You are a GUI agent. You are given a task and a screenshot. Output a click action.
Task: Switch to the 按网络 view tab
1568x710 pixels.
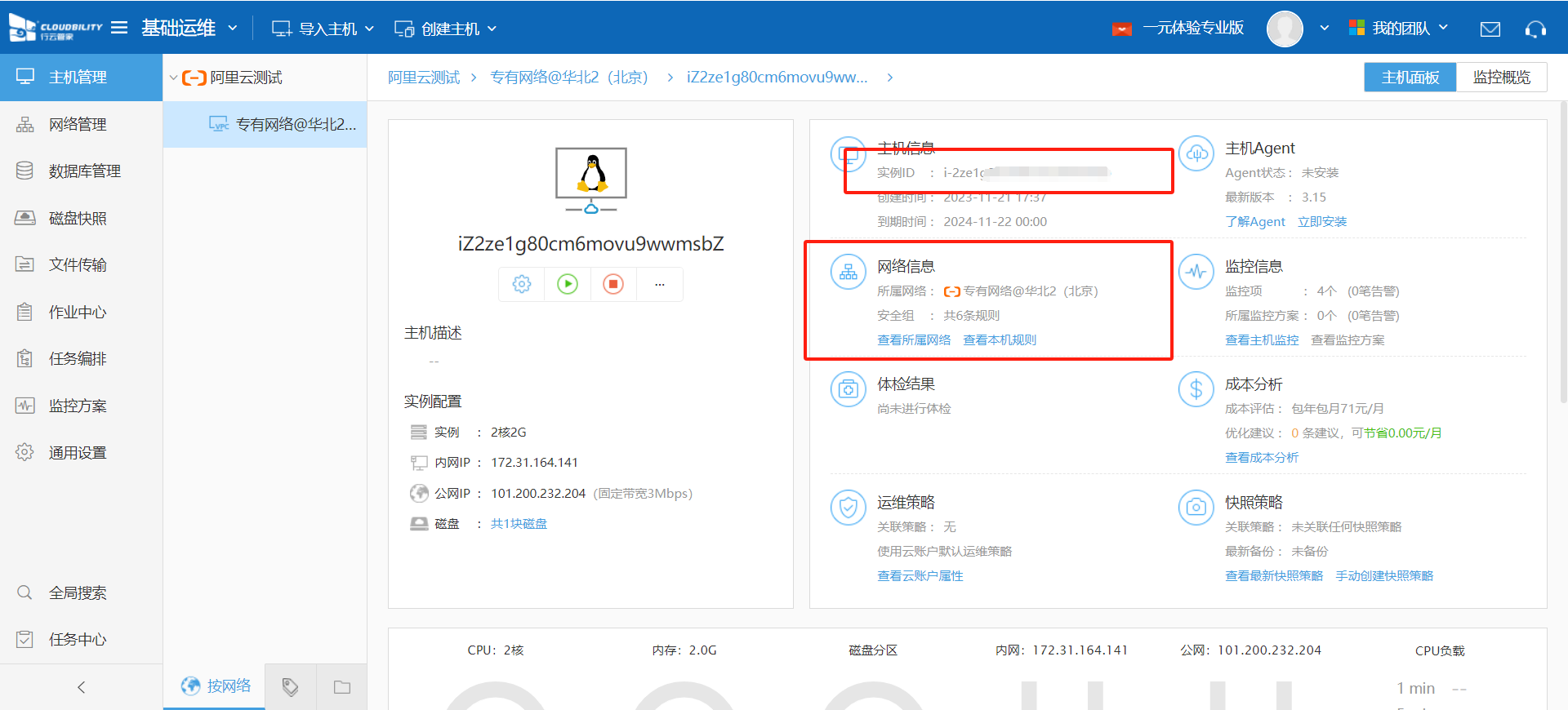215,686
